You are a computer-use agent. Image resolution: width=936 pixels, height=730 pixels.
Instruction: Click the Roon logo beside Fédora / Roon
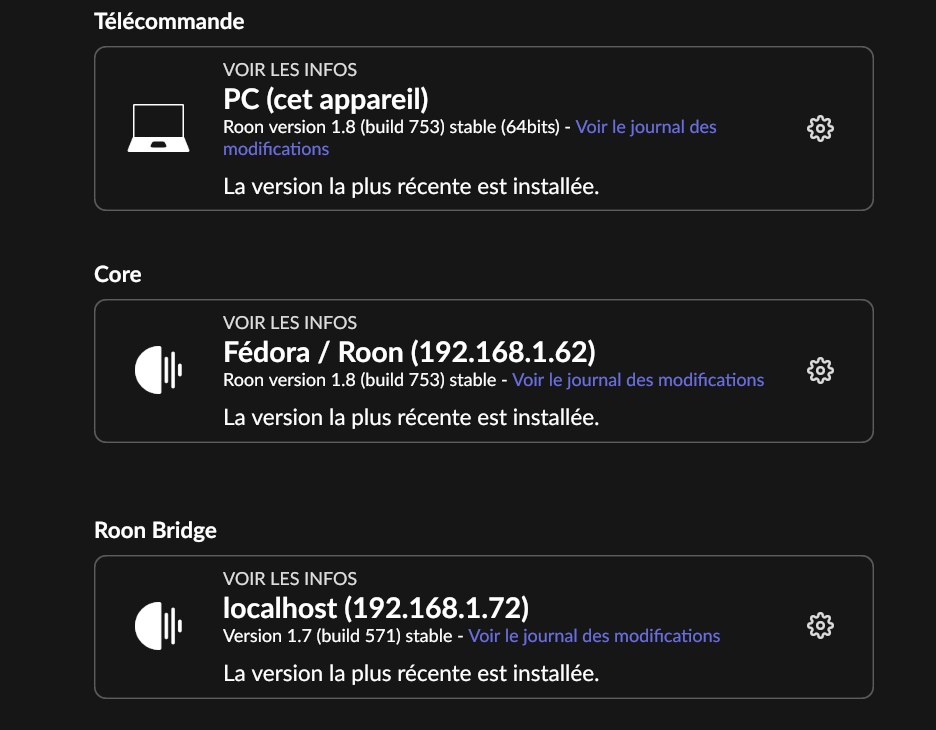158,371
